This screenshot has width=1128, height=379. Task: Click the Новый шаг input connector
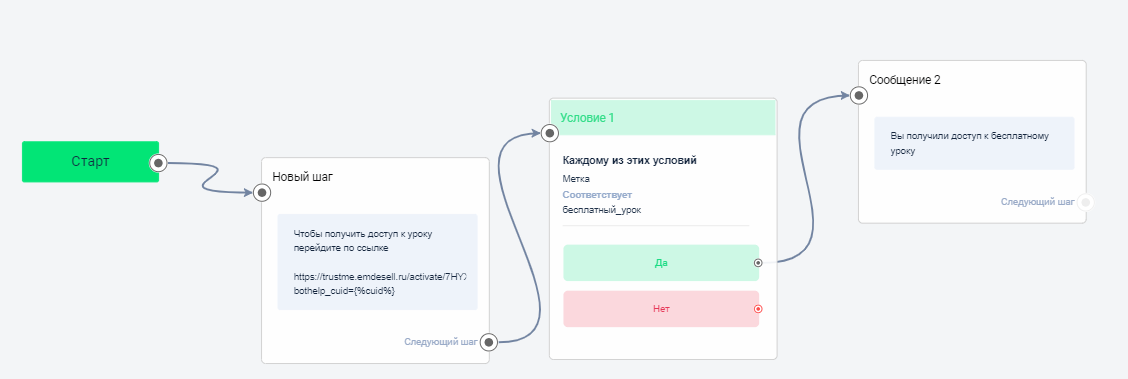tap(263, 192)
